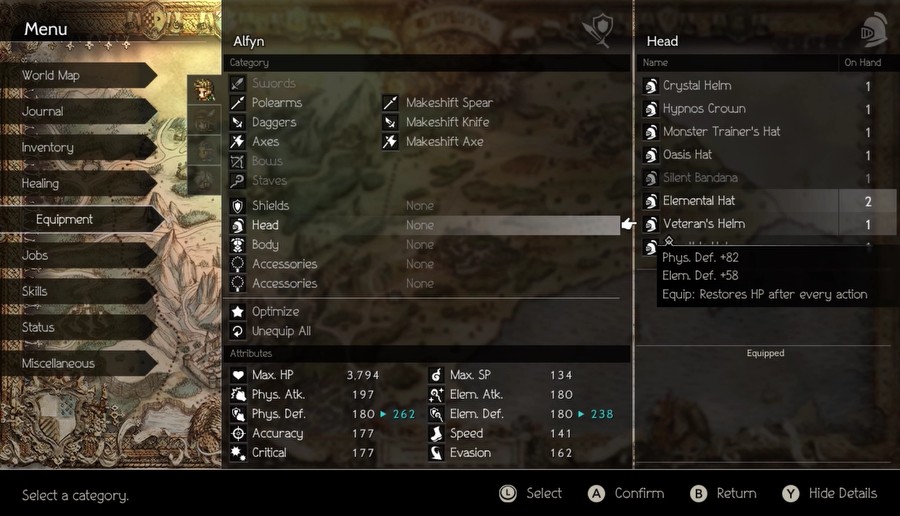This screenshot has width=900, height=516.
Task: Select the Polearms spear icon
Action: (x=238, y=103)
